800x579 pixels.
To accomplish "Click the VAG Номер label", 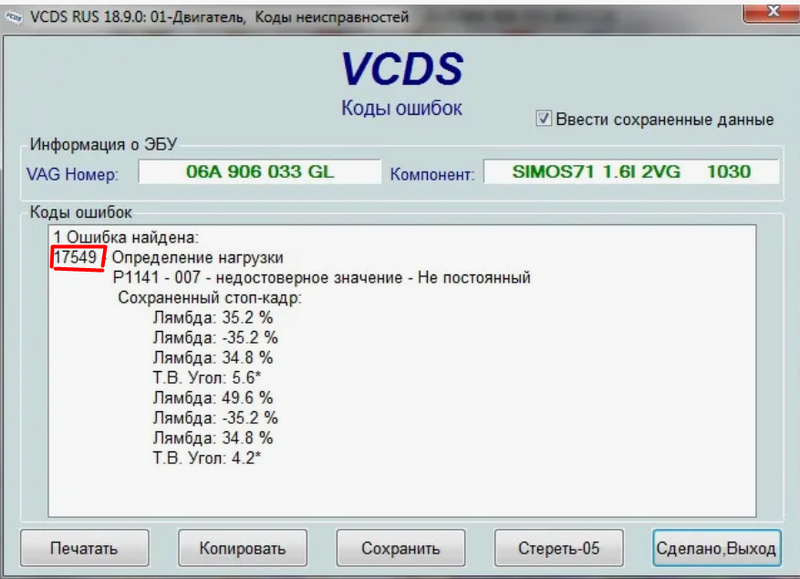I will [72, 174].
